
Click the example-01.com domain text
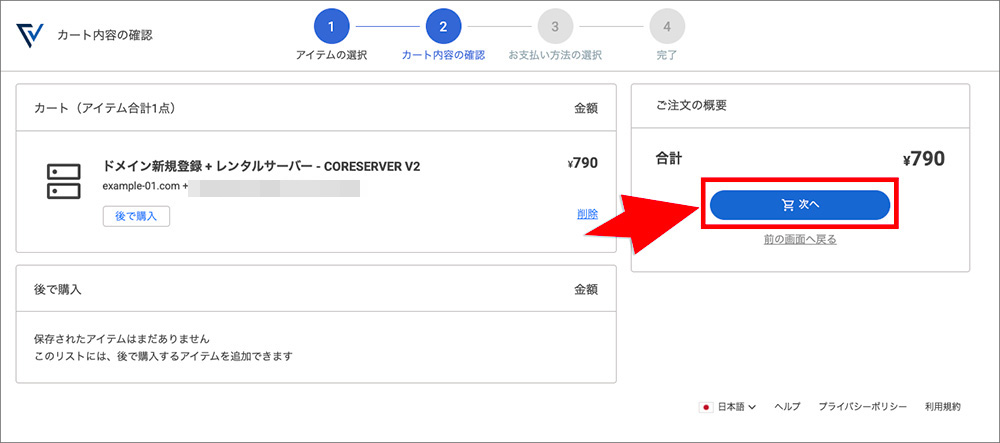141,187
